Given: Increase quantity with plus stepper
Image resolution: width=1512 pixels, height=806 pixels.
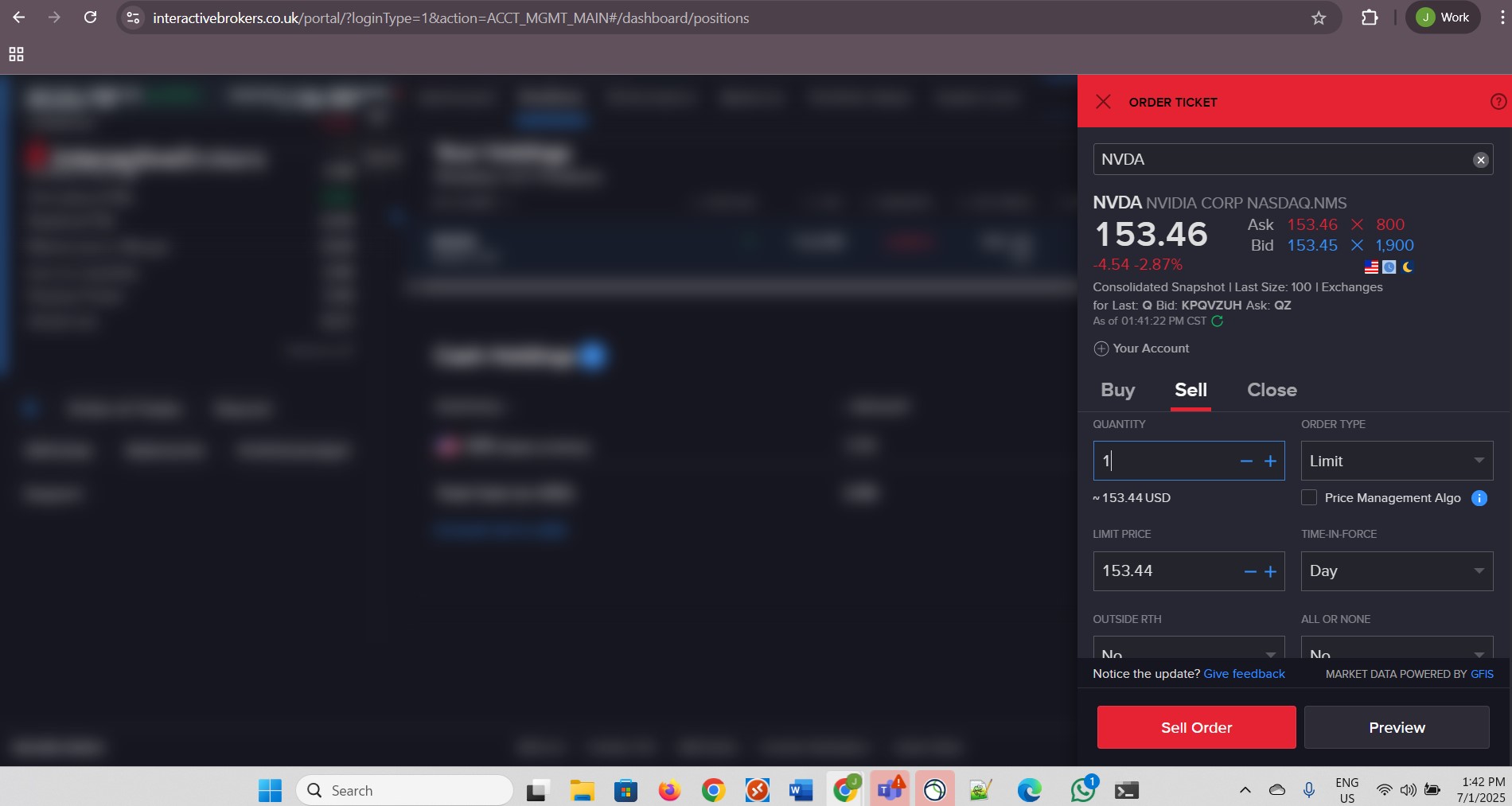Looking at the screenshot, I should pyautogui.click(x=1270, y=461).
